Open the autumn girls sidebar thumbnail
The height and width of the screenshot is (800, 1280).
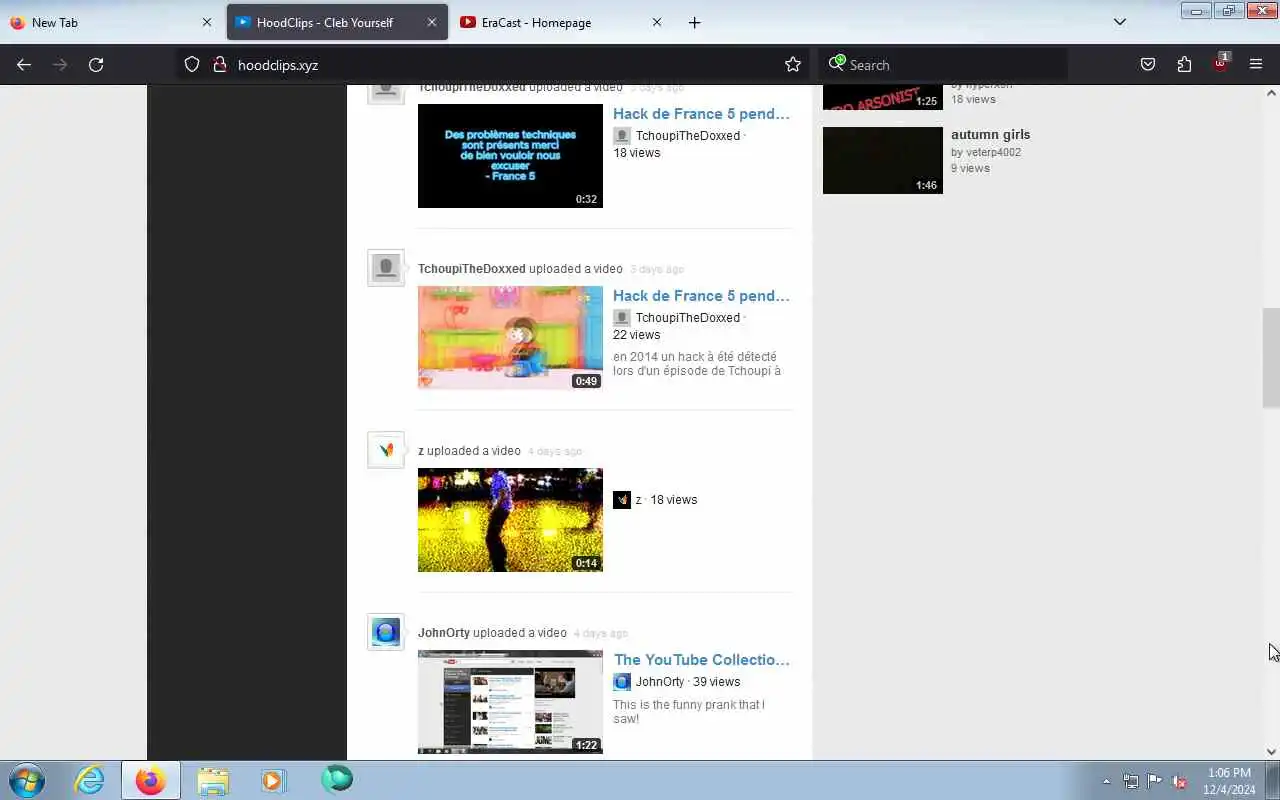click(883, 160)
